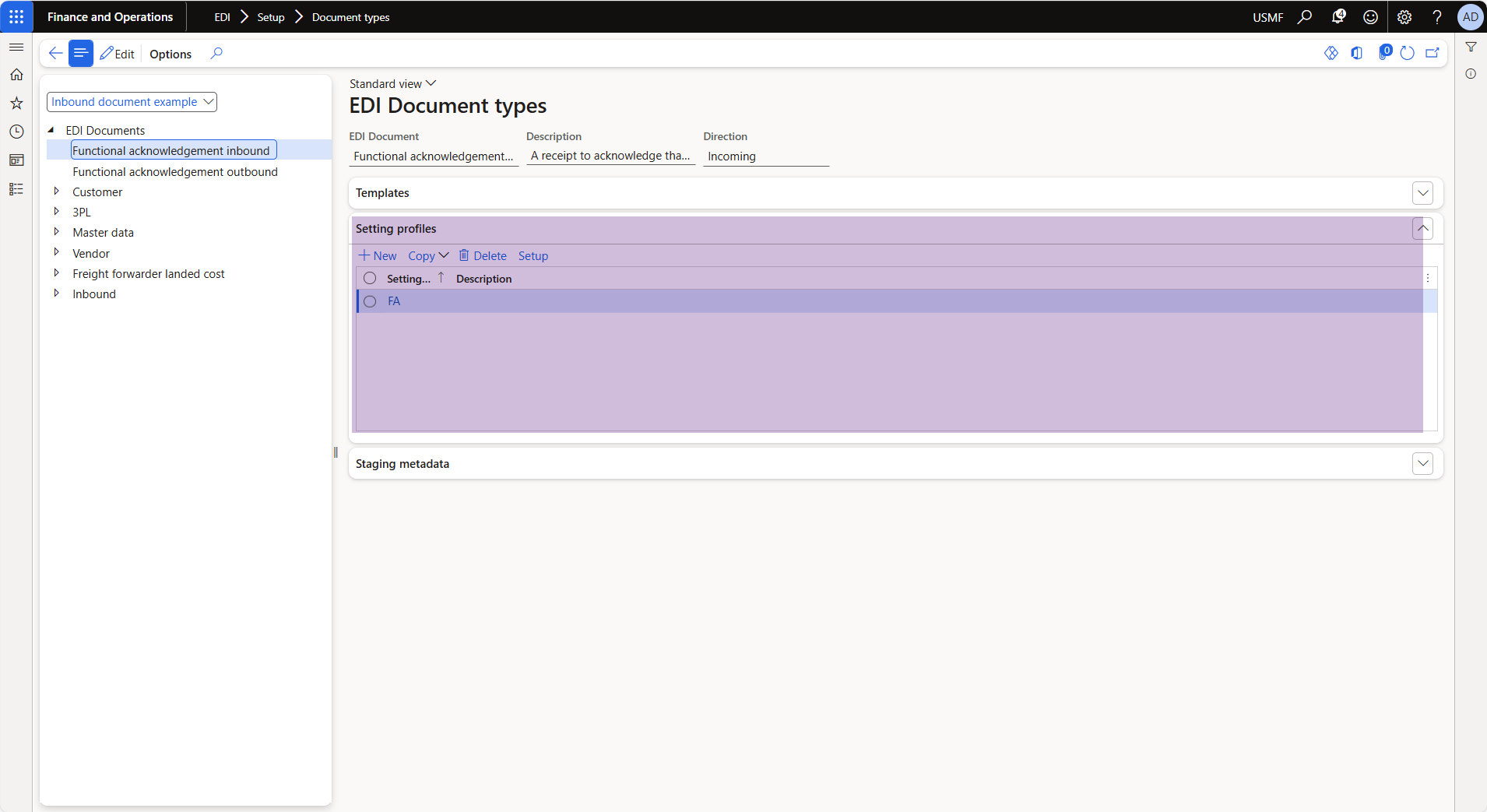Expand the Templates section

click(x=1422, y=193)
